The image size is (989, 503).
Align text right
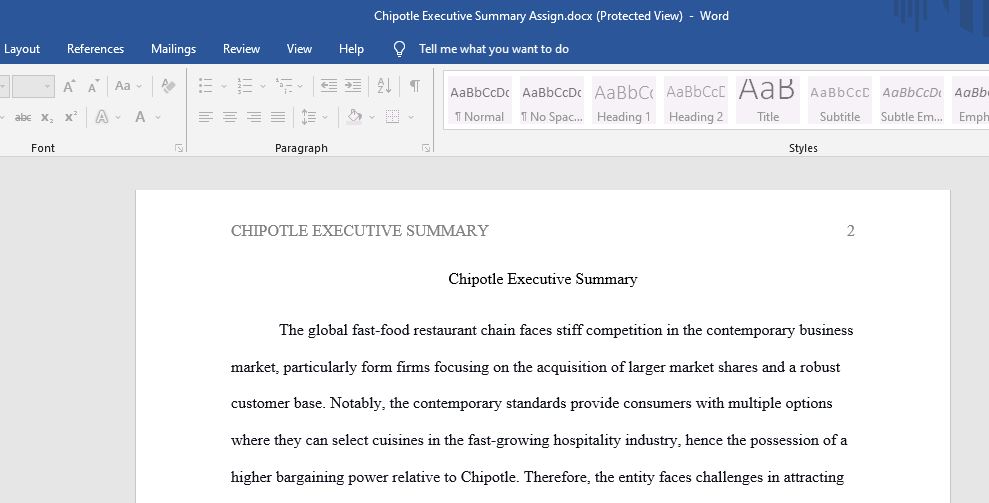point(254,117)
